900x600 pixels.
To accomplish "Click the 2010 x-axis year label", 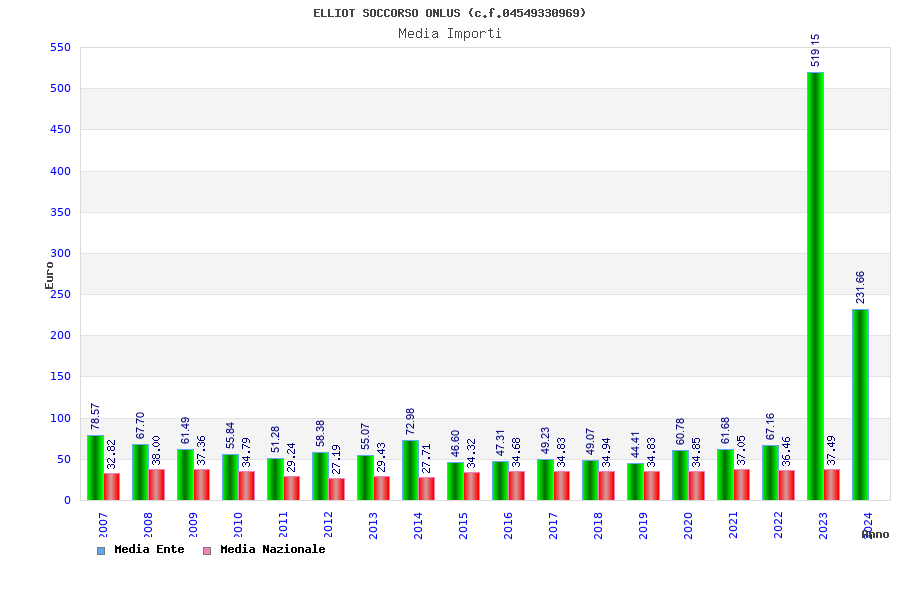I will click(x=238, y=525).
